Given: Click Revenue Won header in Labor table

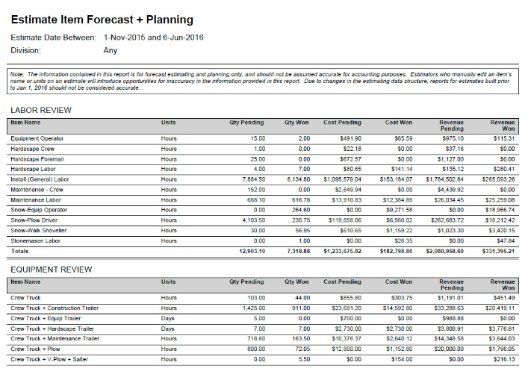Looking at the screenshot, I should tap(503, 125).
